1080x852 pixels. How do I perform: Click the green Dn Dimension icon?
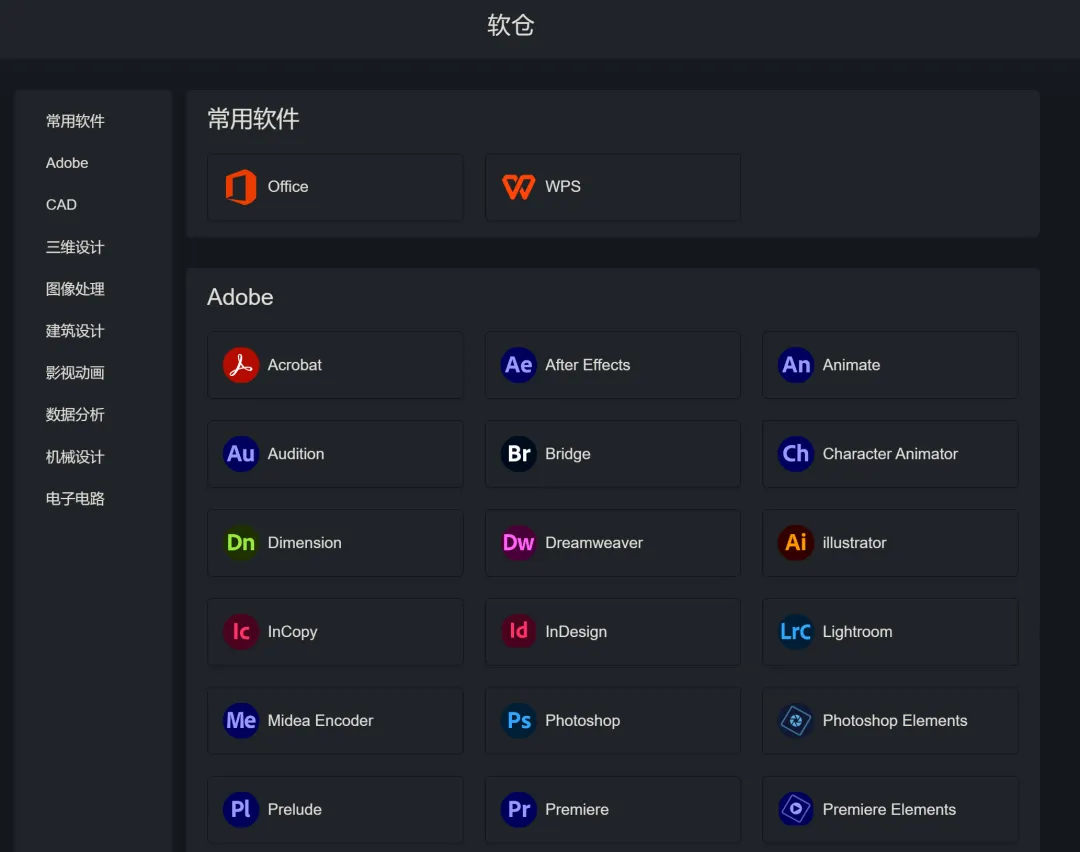[x=241, y=543]
